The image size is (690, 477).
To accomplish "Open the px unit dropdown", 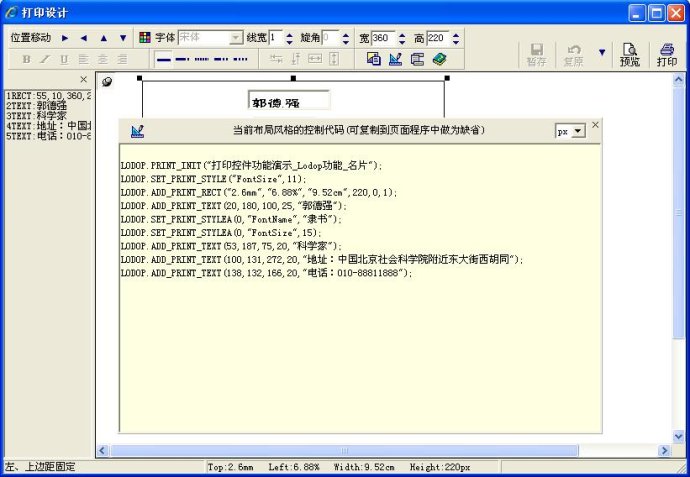I will click(570, 131).
